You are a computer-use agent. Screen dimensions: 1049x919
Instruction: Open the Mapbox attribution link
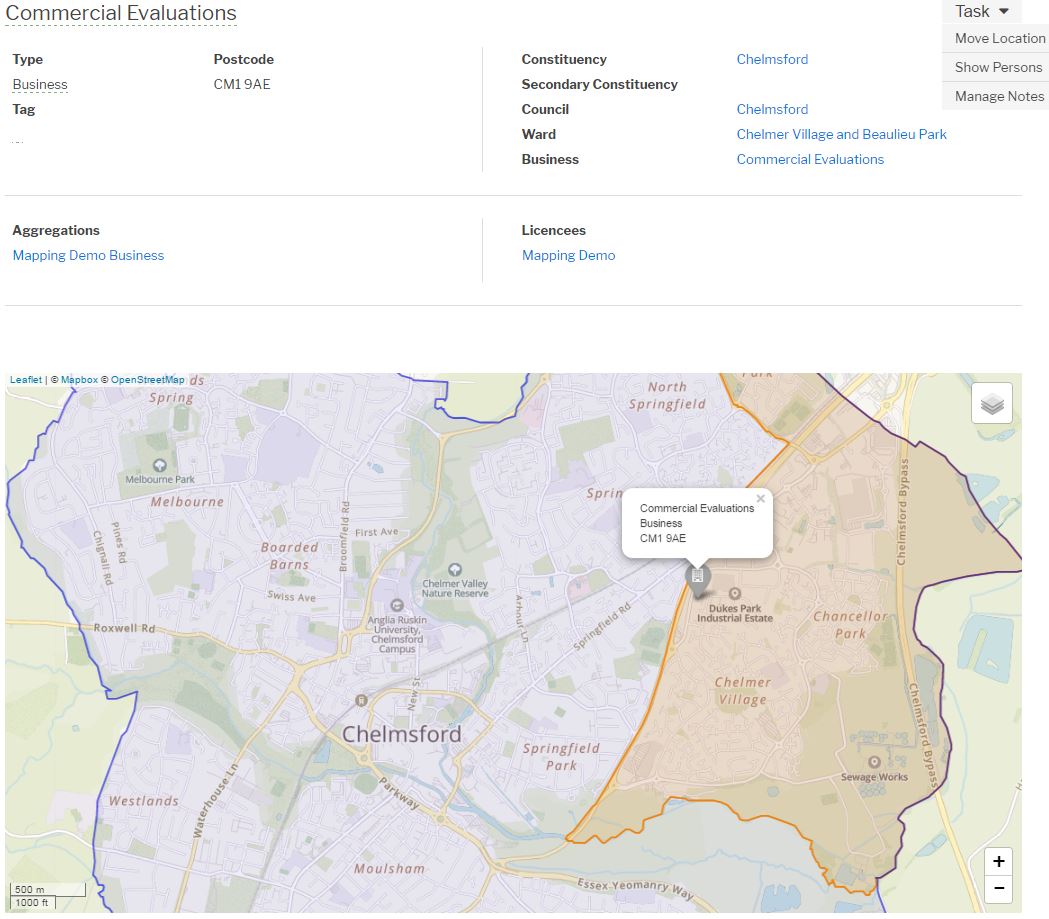coord(79,379)
